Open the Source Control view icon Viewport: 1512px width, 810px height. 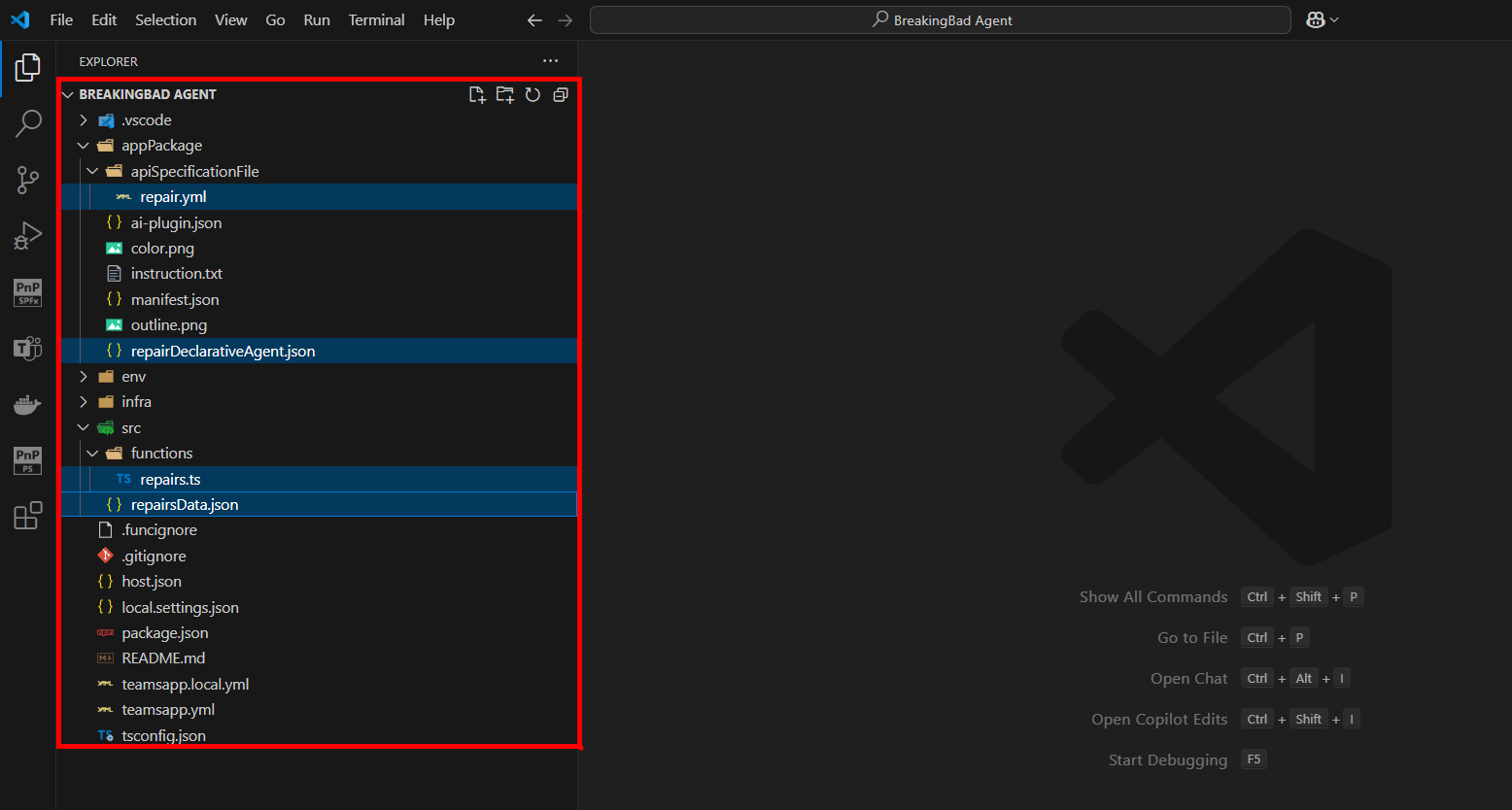point(28,180)
